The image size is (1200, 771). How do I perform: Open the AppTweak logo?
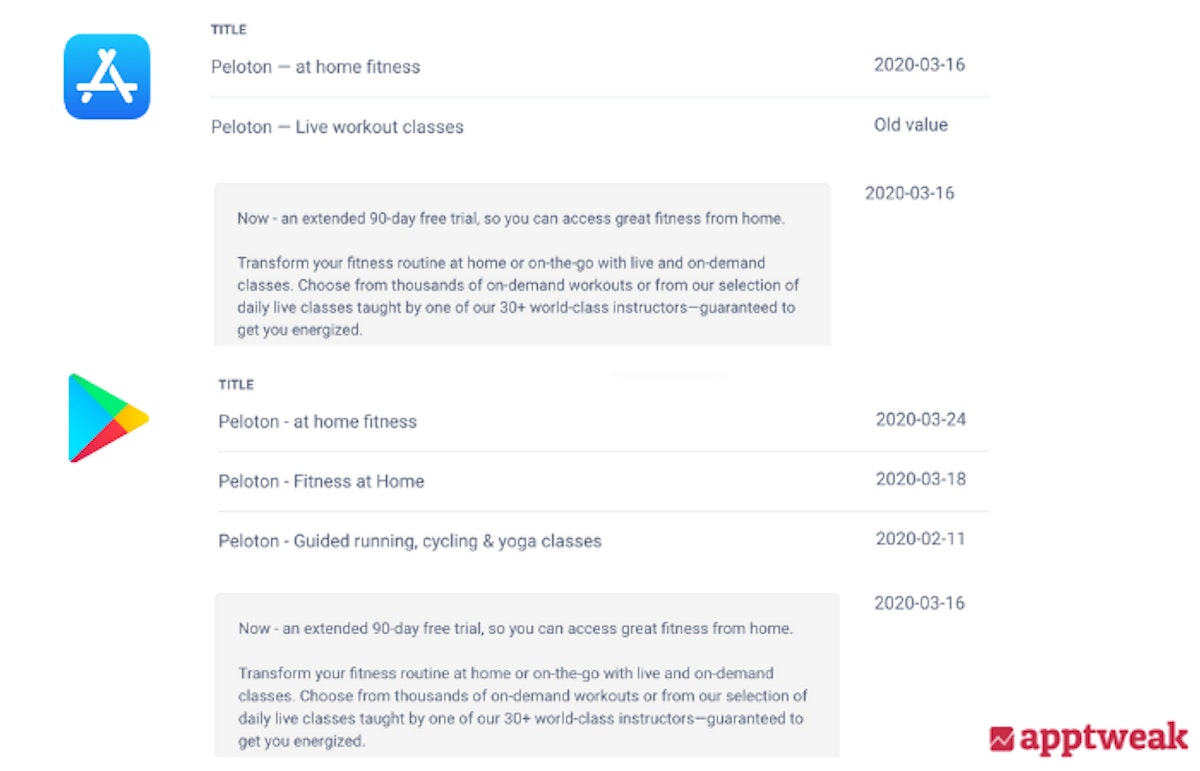click(x=1088, y=739)
